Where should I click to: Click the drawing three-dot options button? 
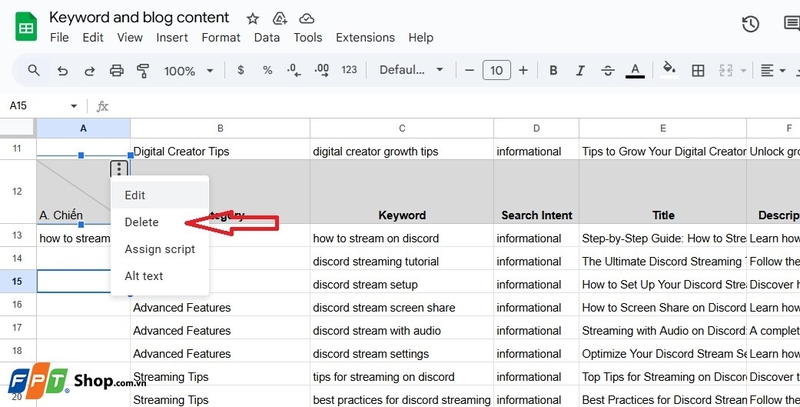(x=119, y=169)
